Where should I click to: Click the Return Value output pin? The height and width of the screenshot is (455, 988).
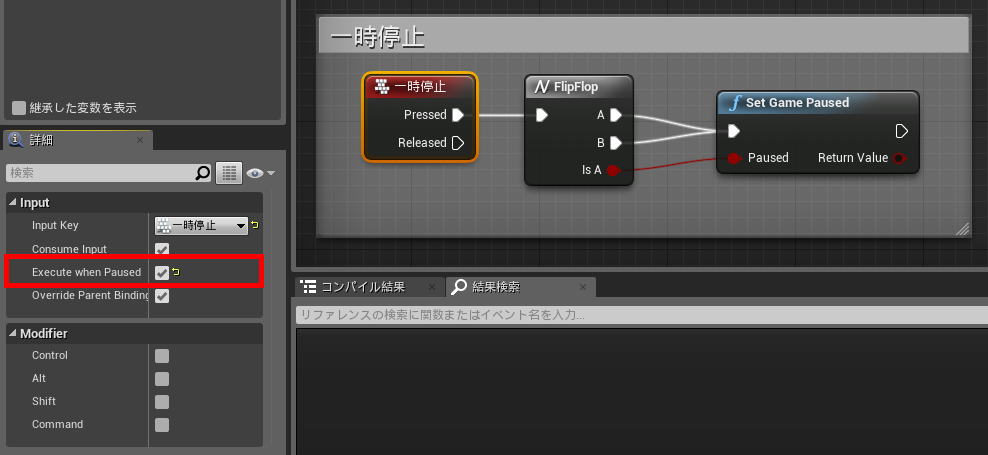tap(899, 158)
